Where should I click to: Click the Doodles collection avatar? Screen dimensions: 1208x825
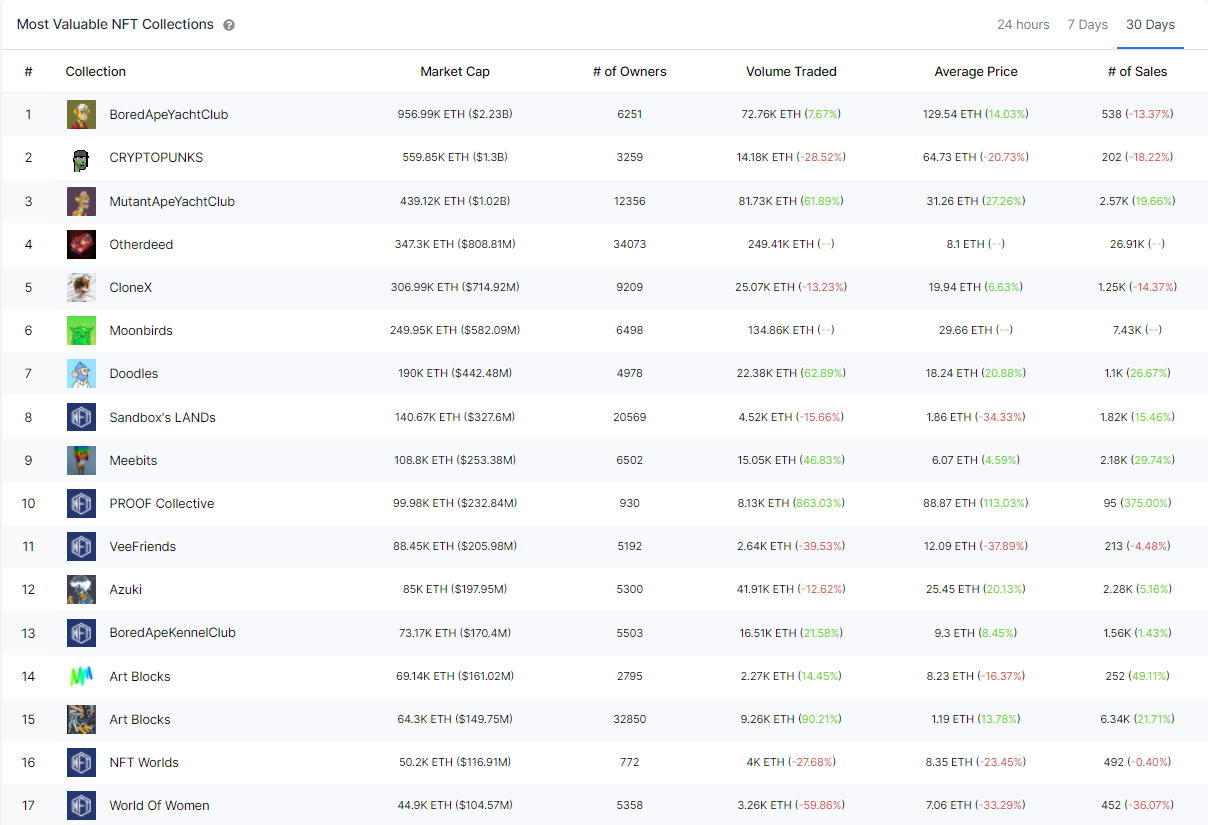81,373
